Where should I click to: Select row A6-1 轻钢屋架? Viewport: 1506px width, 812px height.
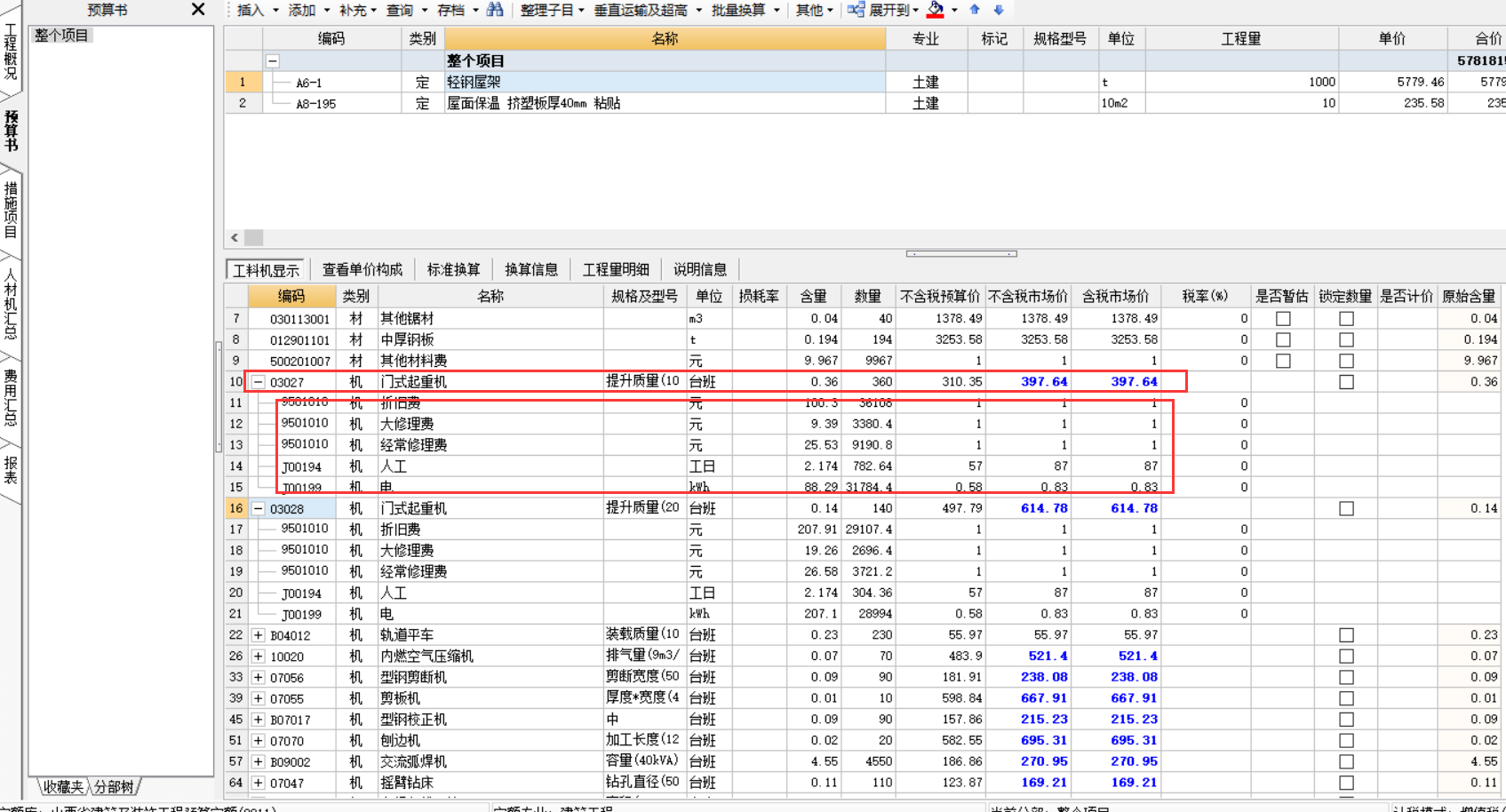[665, 83]
